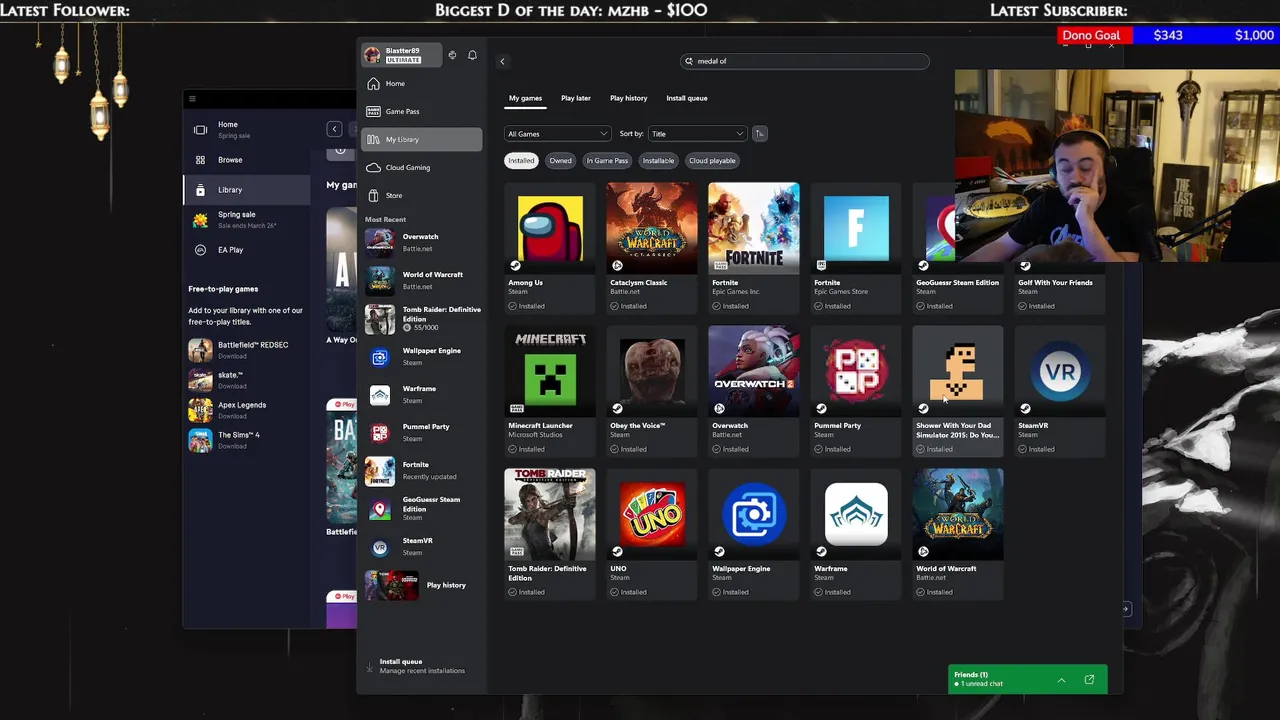Open the SteamVR tile in the grid
Image resolution: width=1280 pixels, height=720 pixels.
coord(1060,390)
